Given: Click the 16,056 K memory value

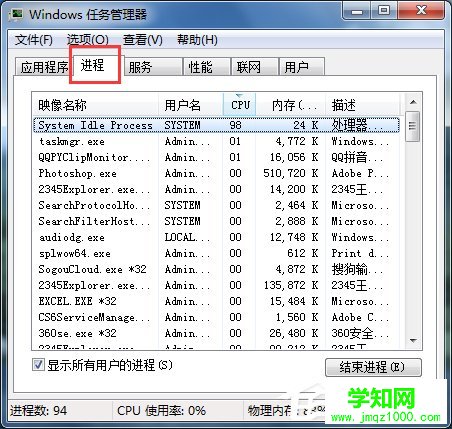Looking at the screenshot, I should pyautogui.click(x=294, y=157).
